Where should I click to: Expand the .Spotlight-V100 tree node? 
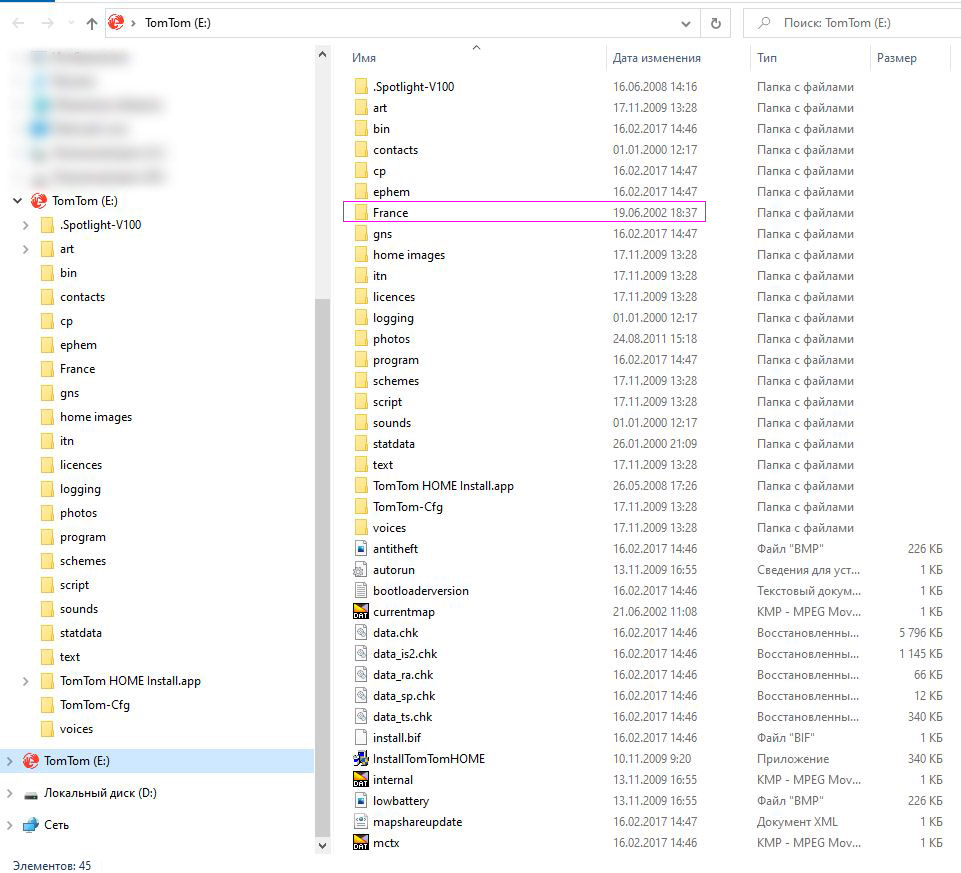point(26,225)
